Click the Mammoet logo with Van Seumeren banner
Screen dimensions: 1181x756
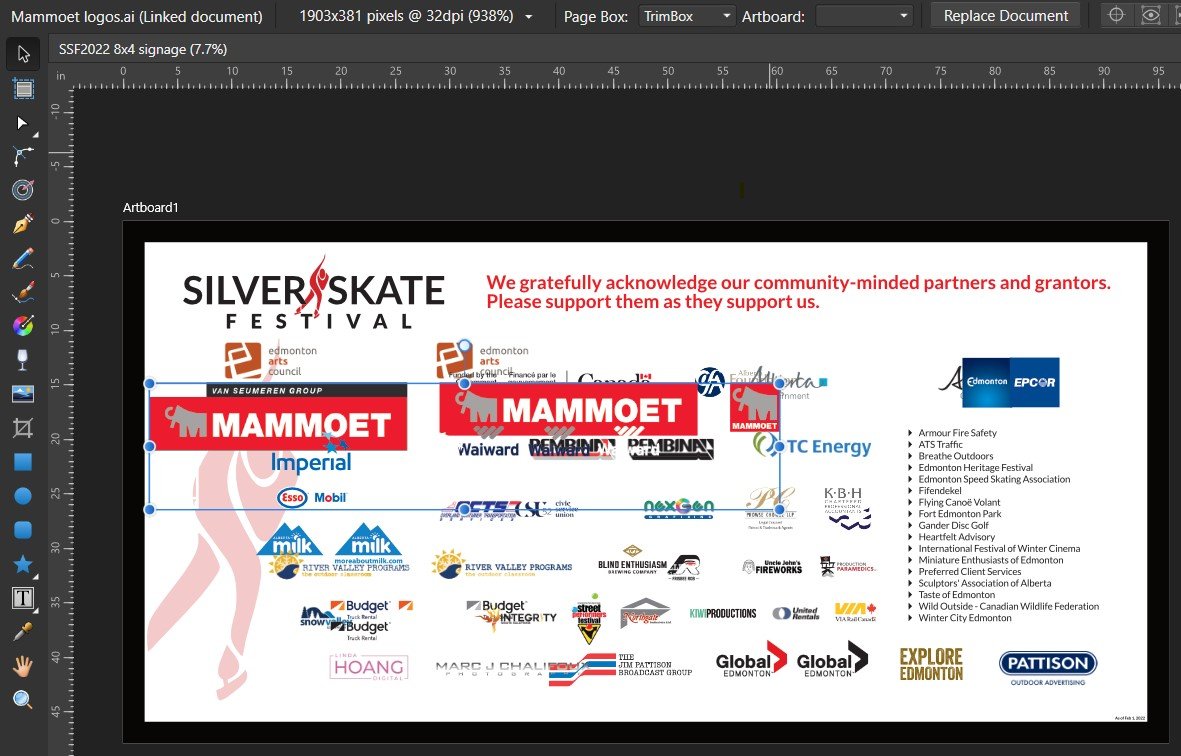pos(278,417)
